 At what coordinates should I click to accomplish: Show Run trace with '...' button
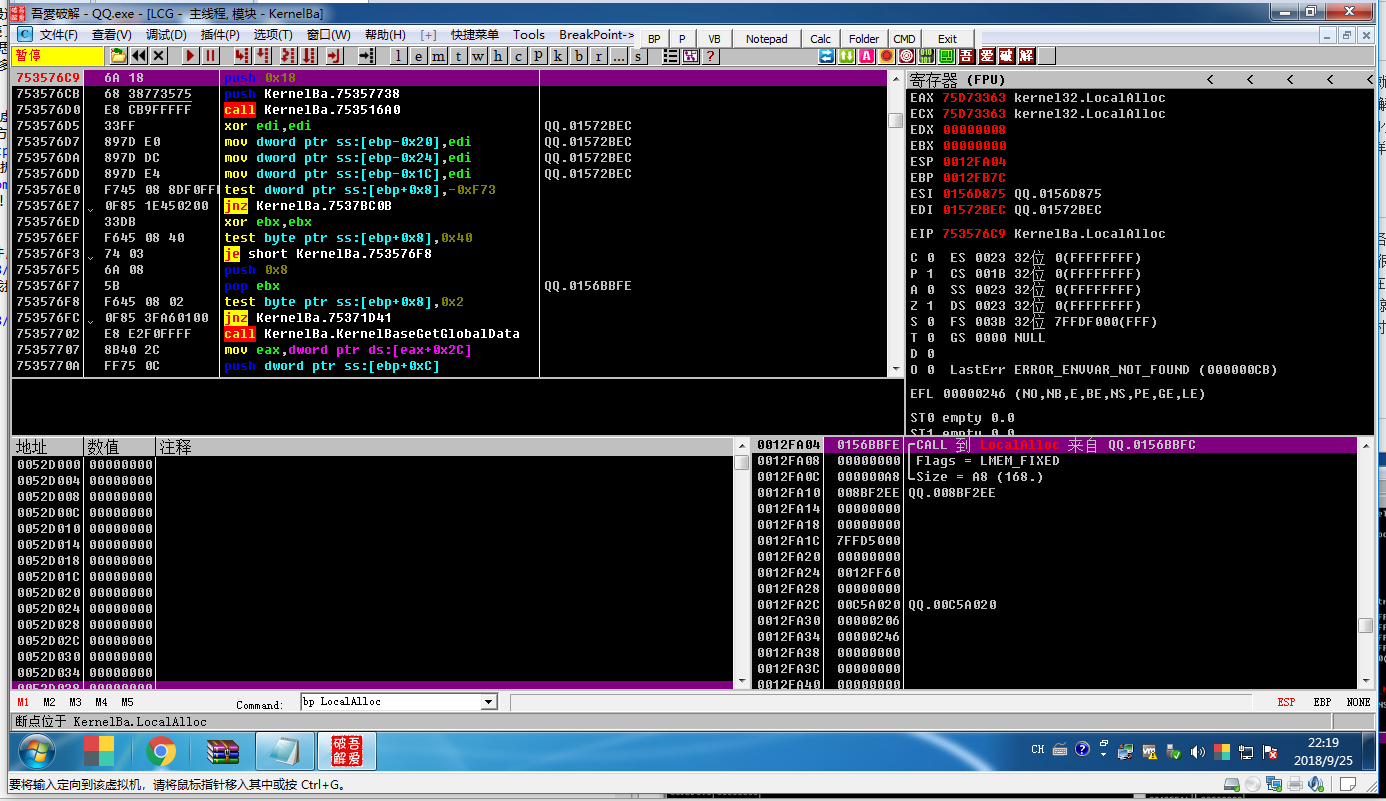tap(618, 56)
